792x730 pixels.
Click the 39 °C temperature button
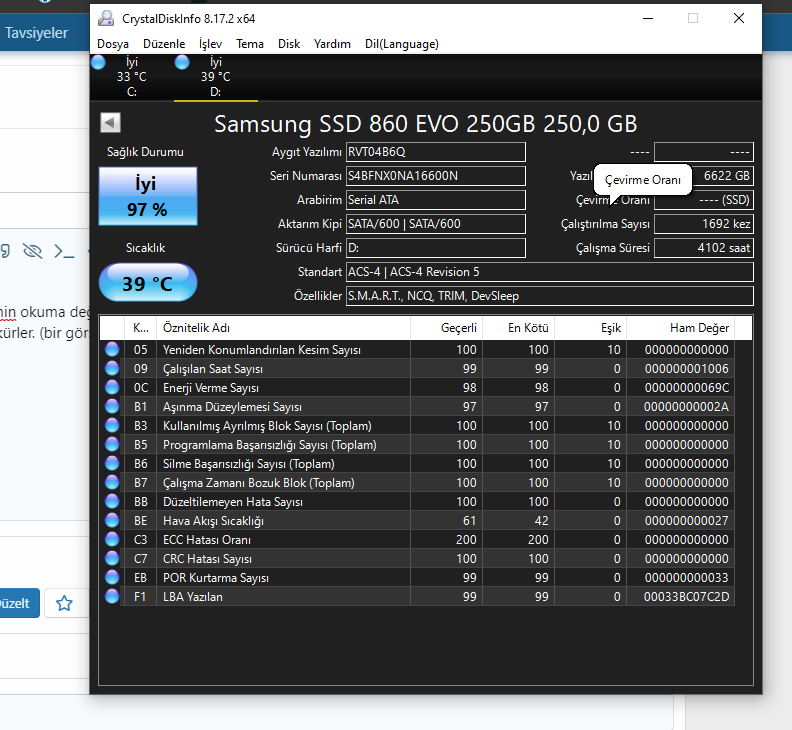[148, 283]
